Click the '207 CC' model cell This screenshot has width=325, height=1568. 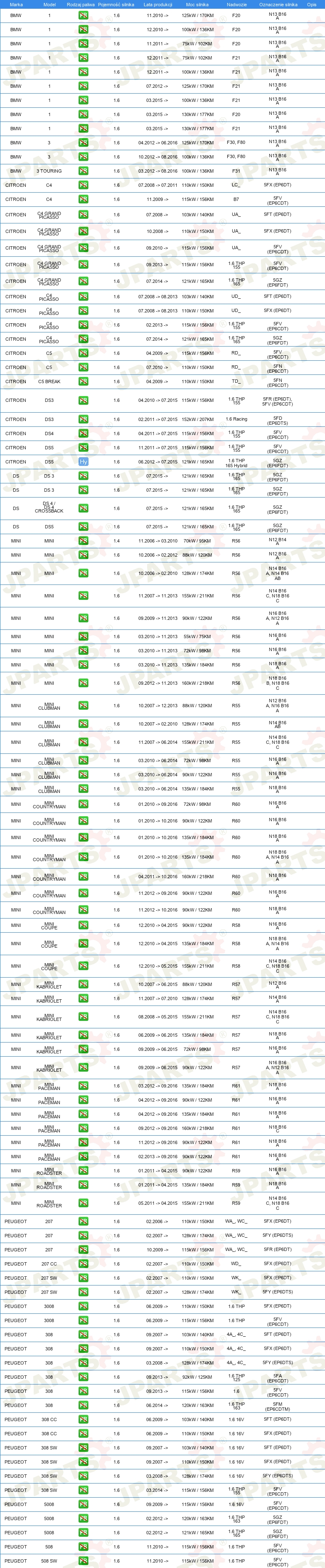pos(49,1264)
